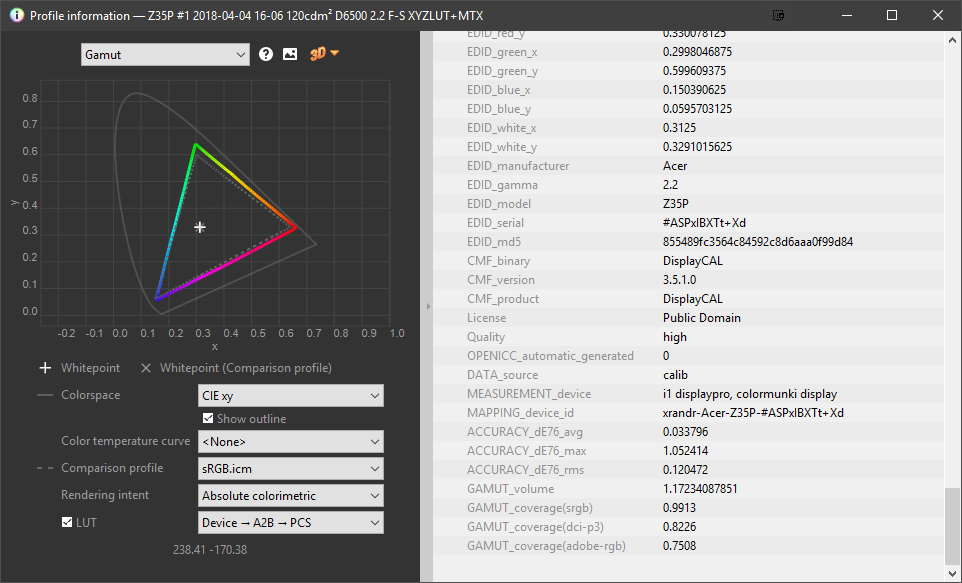Click the whitepoint cross marker in the gamut plot
The width and height of the screenshot is (962, 583).
pyautogui.click(x=200, y=228)
